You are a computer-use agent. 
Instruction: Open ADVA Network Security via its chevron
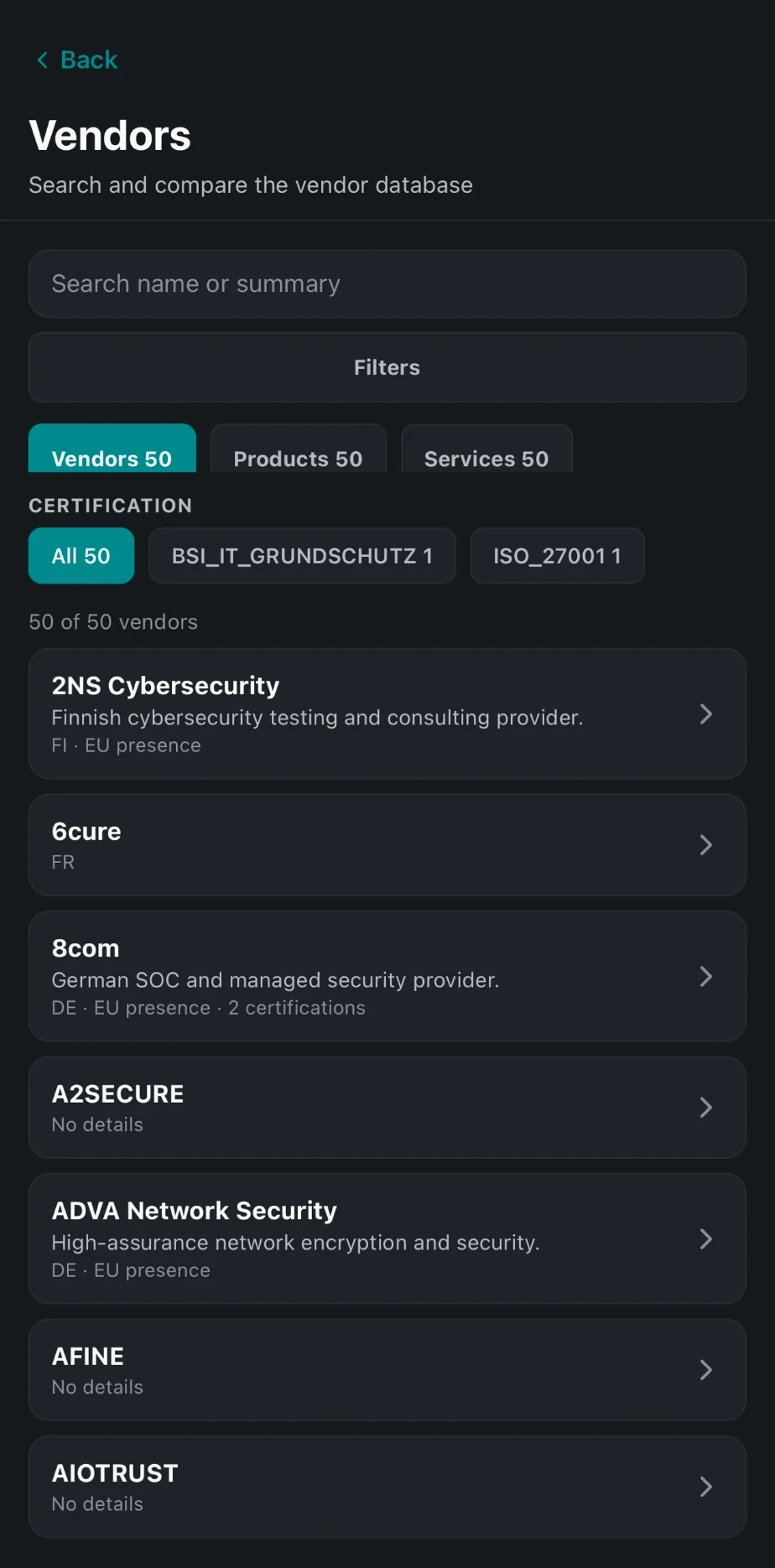tap(706, 1239)
